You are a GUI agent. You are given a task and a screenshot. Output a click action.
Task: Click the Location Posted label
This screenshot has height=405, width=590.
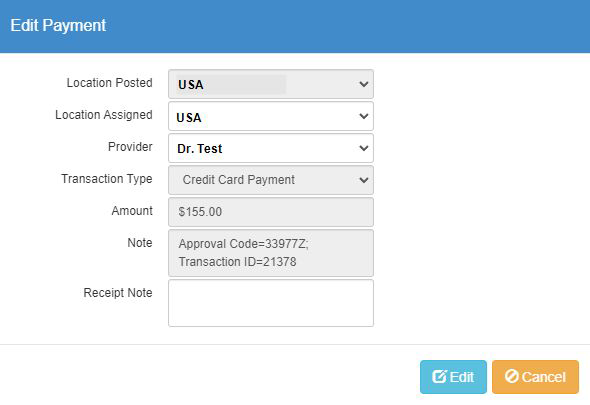click(109, 83)
